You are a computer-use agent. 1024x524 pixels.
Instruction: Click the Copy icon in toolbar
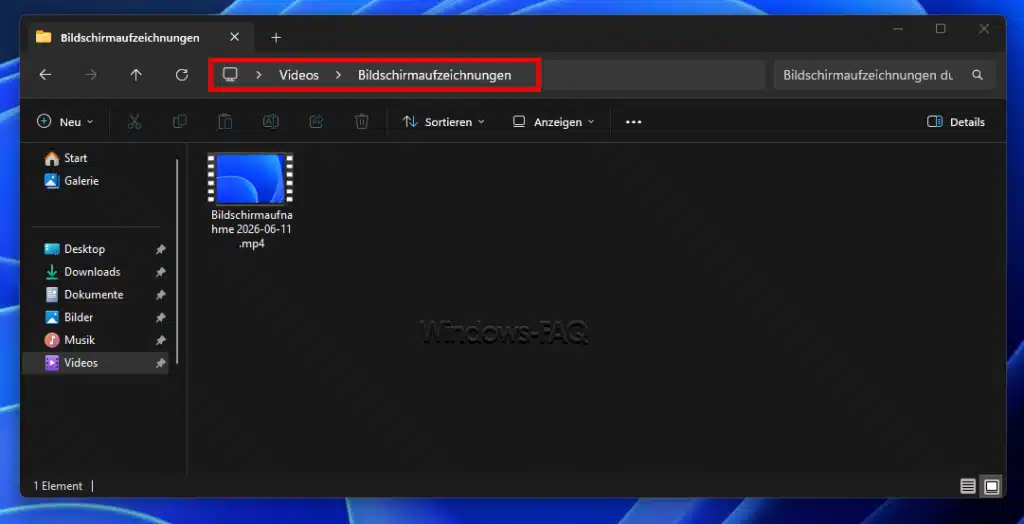click(180, 122)
